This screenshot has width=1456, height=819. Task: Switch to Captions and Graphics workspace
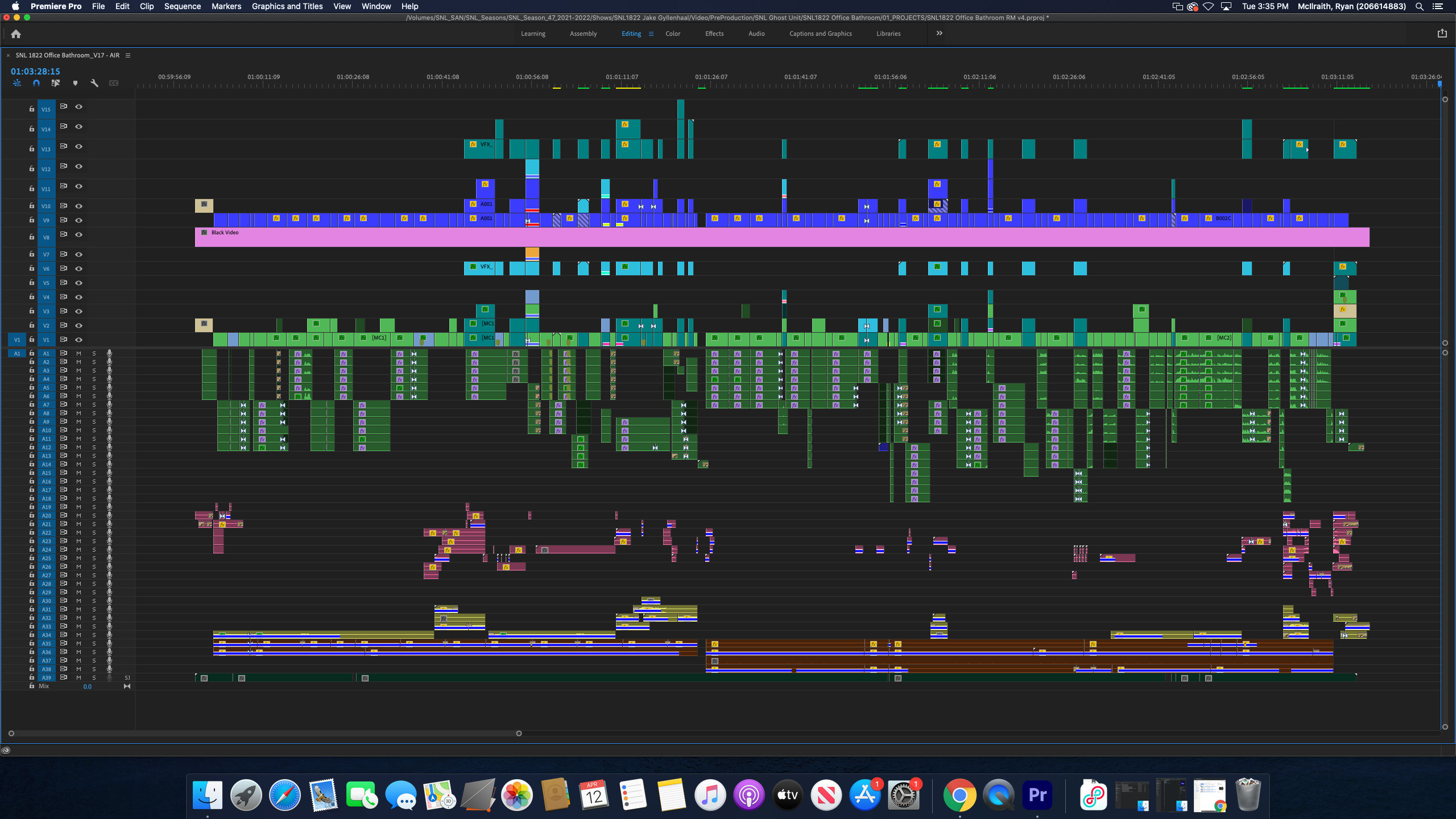(x=820, y=34)
